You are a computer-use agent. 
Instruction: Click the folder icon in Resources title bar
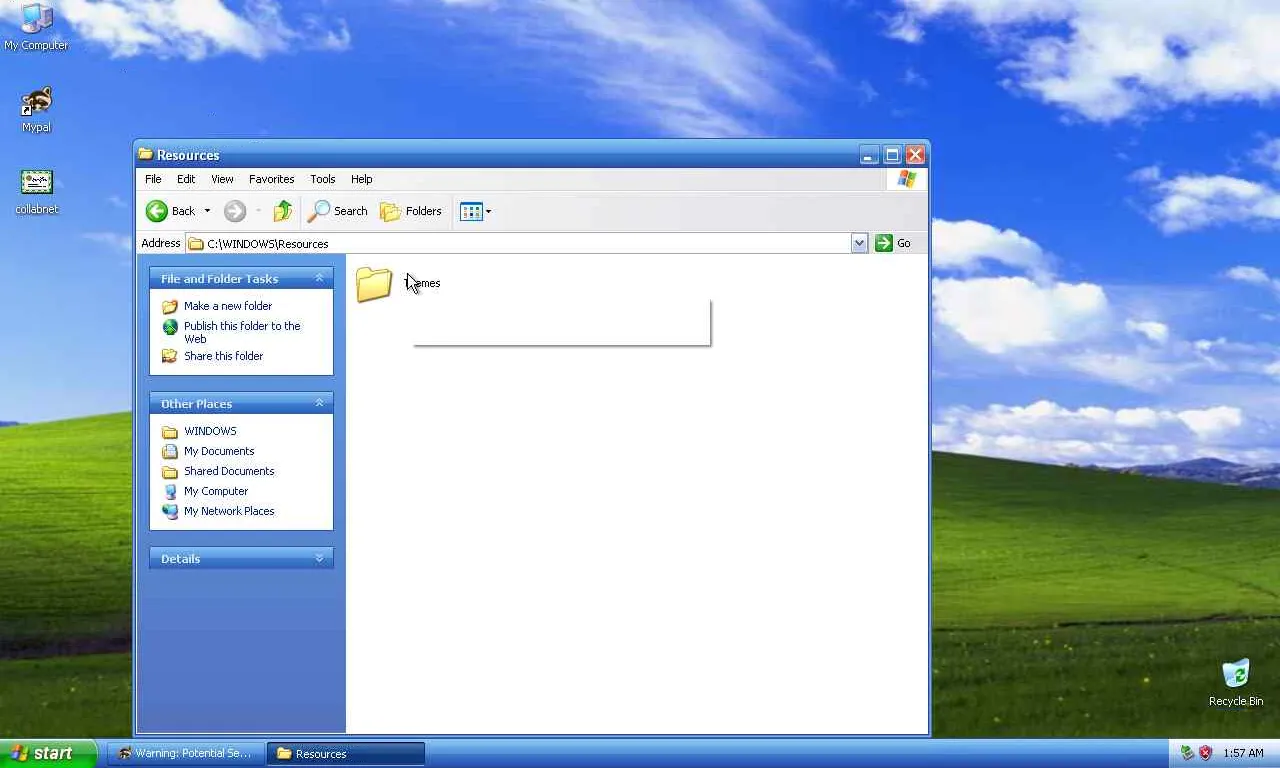pos(146,154)
